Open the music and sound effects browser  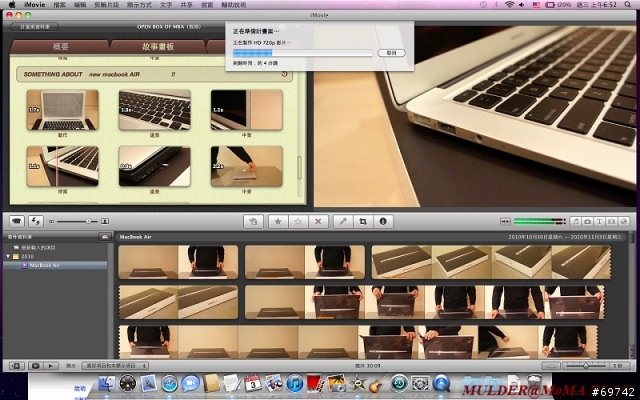576,221
